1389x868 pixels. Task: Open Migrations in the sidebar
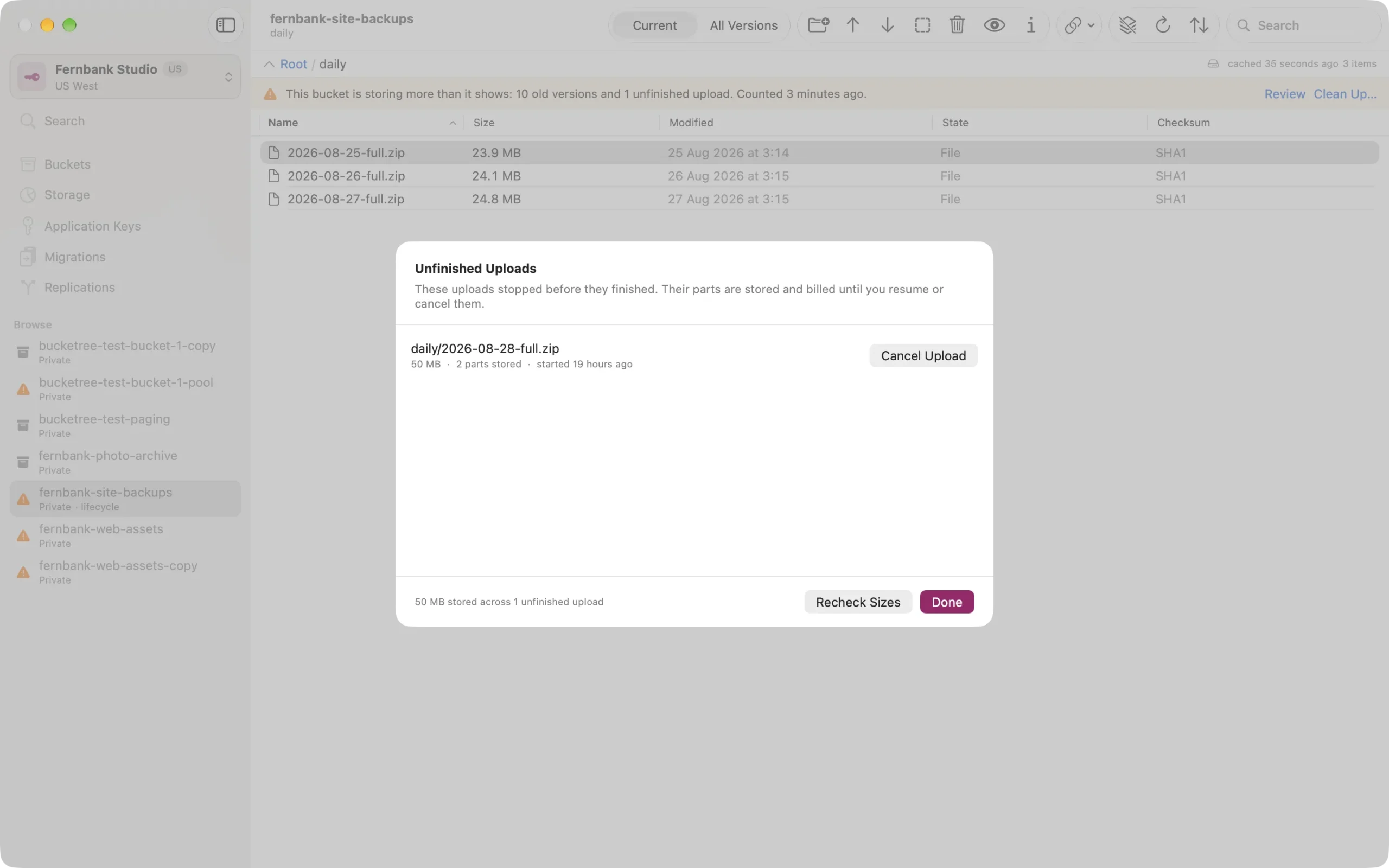125,257
